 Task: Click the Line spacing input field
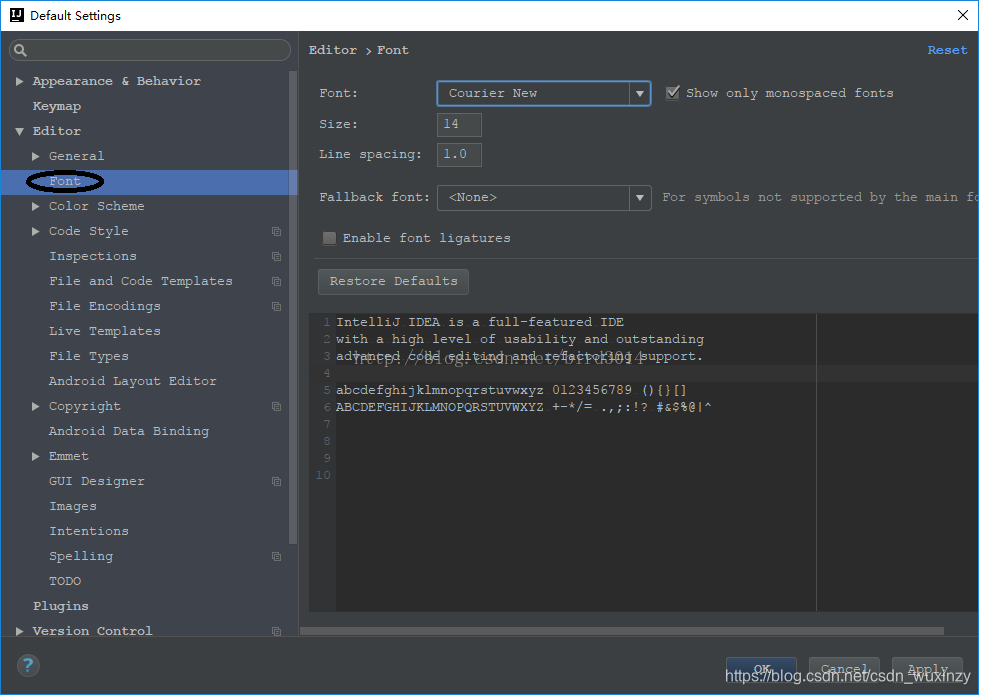click(459, 155)
